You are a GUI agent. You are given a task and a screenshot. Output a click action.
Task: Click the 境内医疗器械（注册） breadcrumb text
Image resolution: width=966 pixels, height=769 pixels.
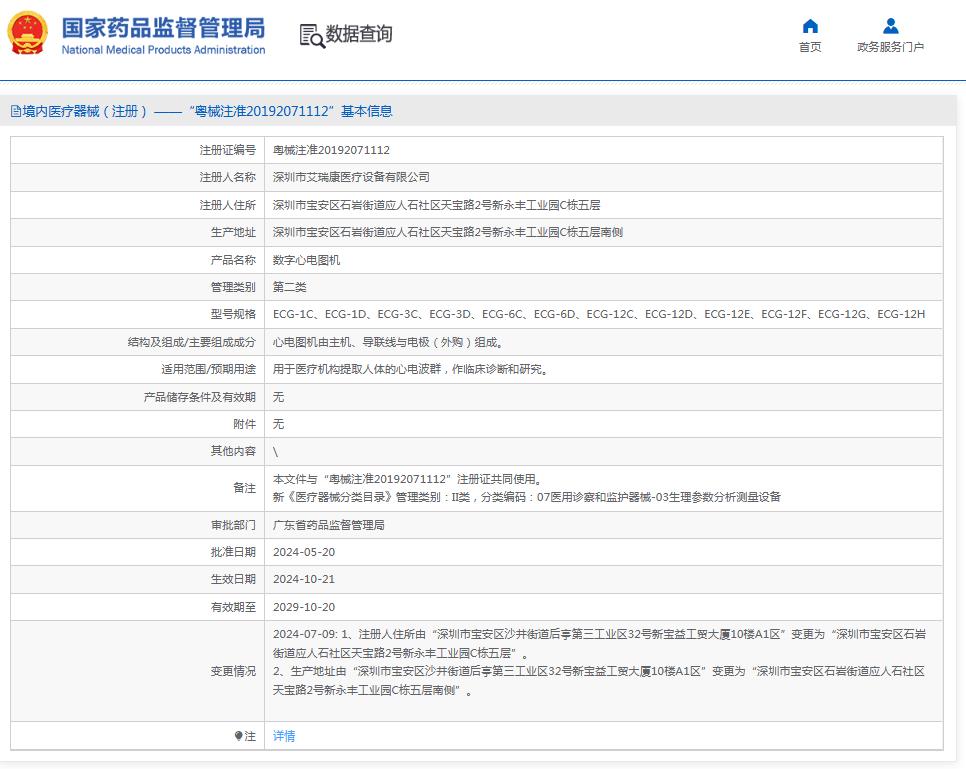(82, 111)
